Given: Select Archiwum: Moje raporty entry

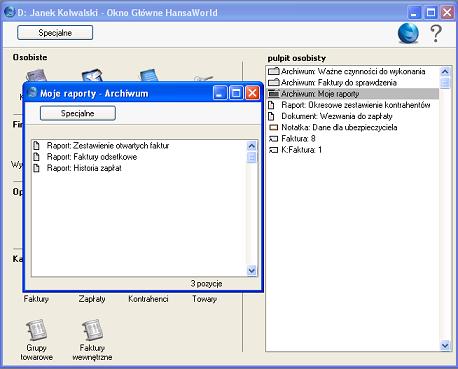Looking at the screenshot, I should click(x=353, y=94).
